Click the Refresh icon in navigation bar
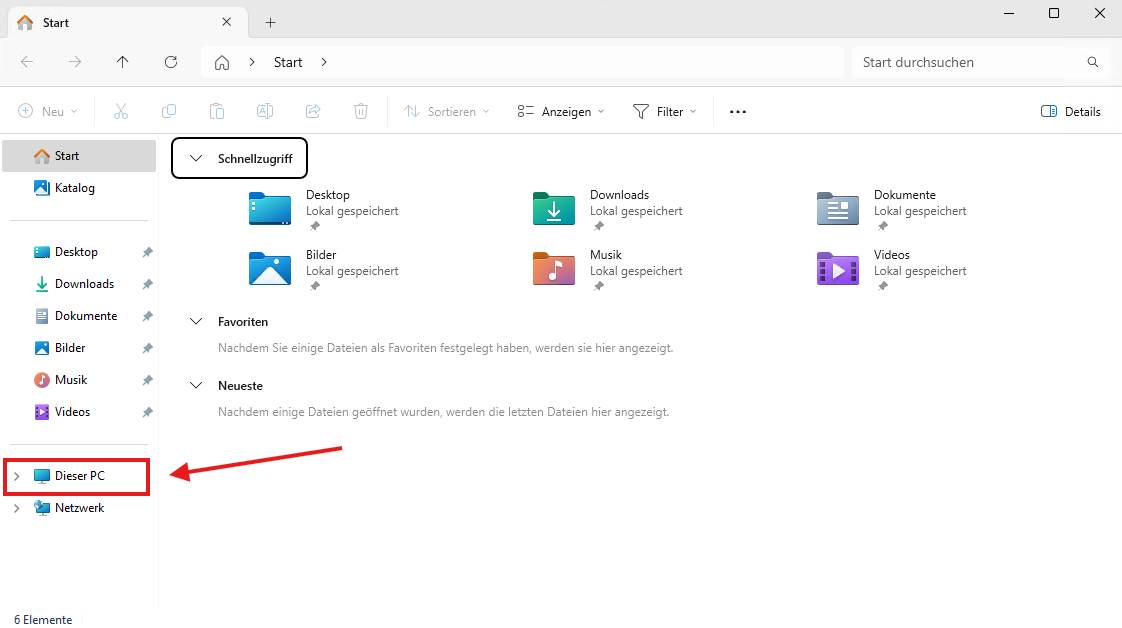1122x628 pixels. (x=171, y=62)
